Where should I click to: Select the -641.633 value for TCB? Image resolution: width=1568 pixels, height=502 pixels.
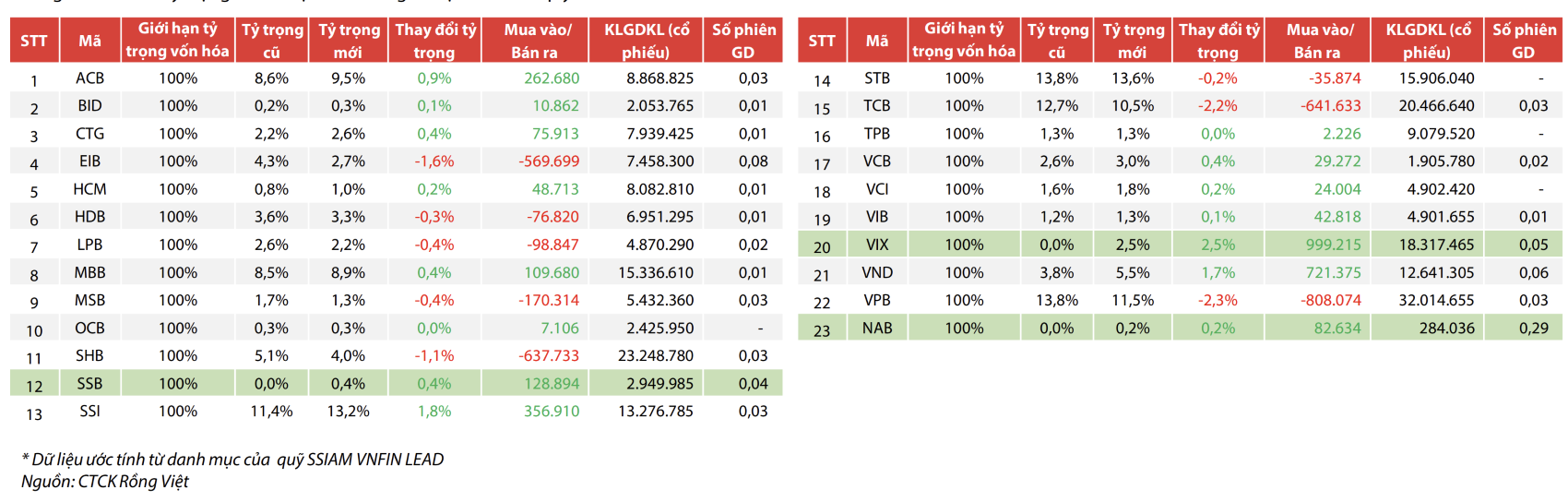tap(1331, 106)
